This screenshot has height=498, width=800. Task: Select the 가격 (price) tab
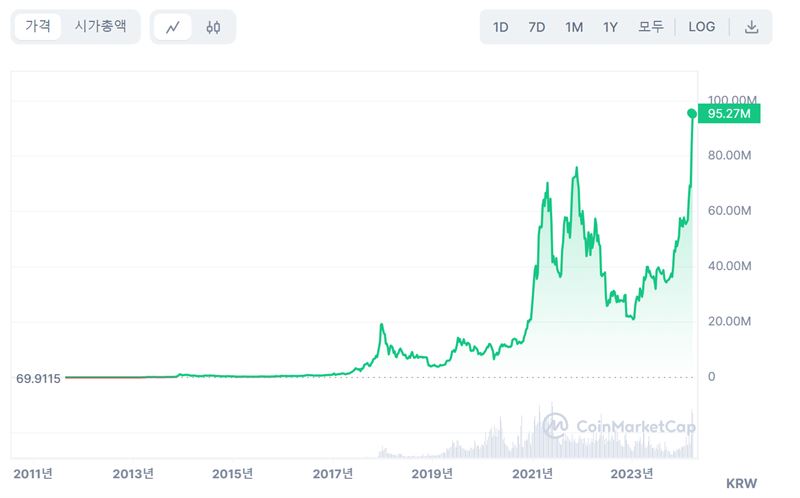[38, 27]
